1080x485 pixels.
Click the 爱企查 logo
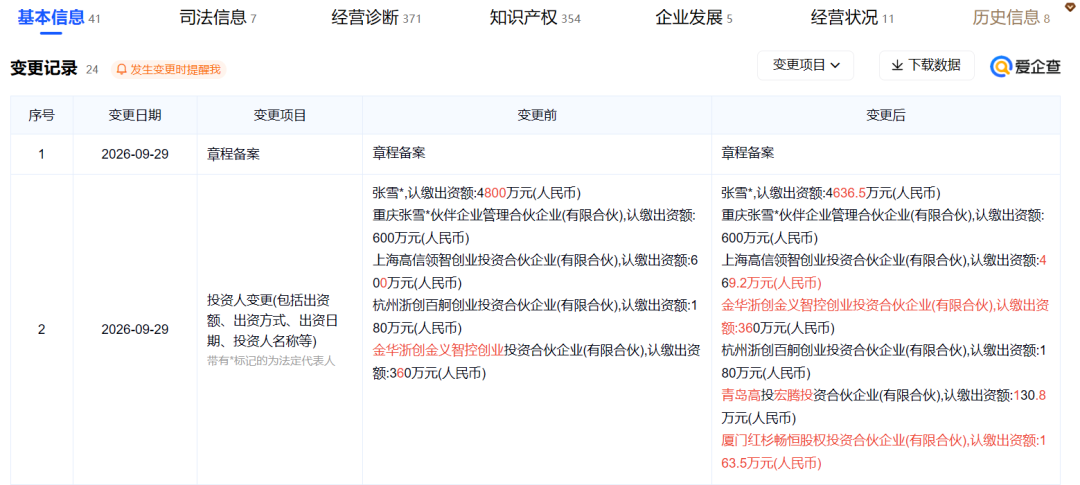click(x=1026, y=66)
